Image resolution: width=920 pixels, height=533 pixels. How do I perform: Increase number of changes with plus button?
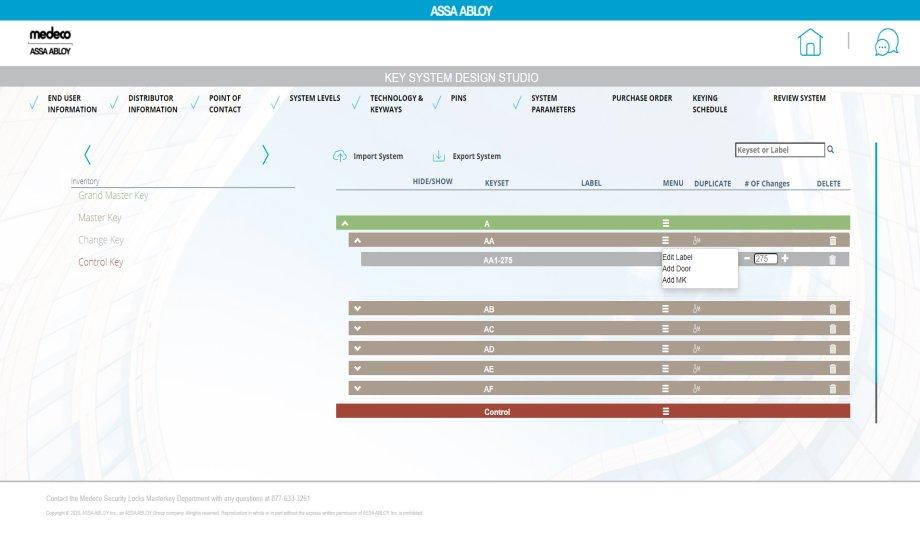point(785,258)
